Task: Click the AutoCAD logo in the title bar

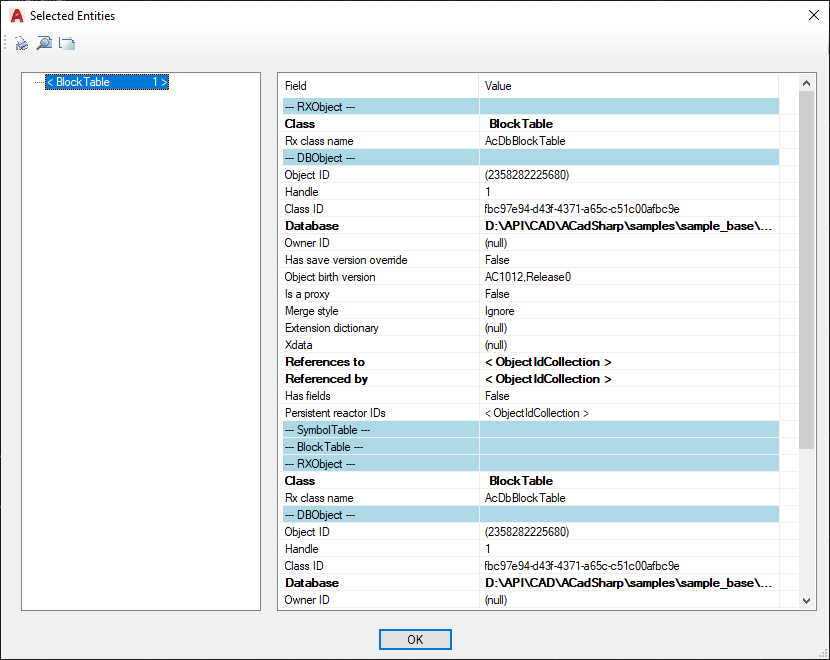Action: click(16, 16)
